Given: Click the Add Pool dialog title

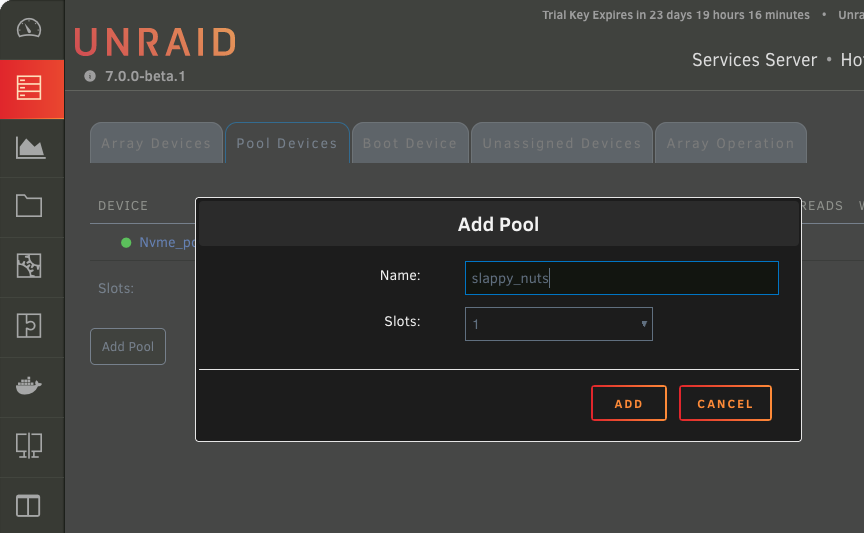Looking at the screenshot, I should pyautogui.click(x=498, y=224).
